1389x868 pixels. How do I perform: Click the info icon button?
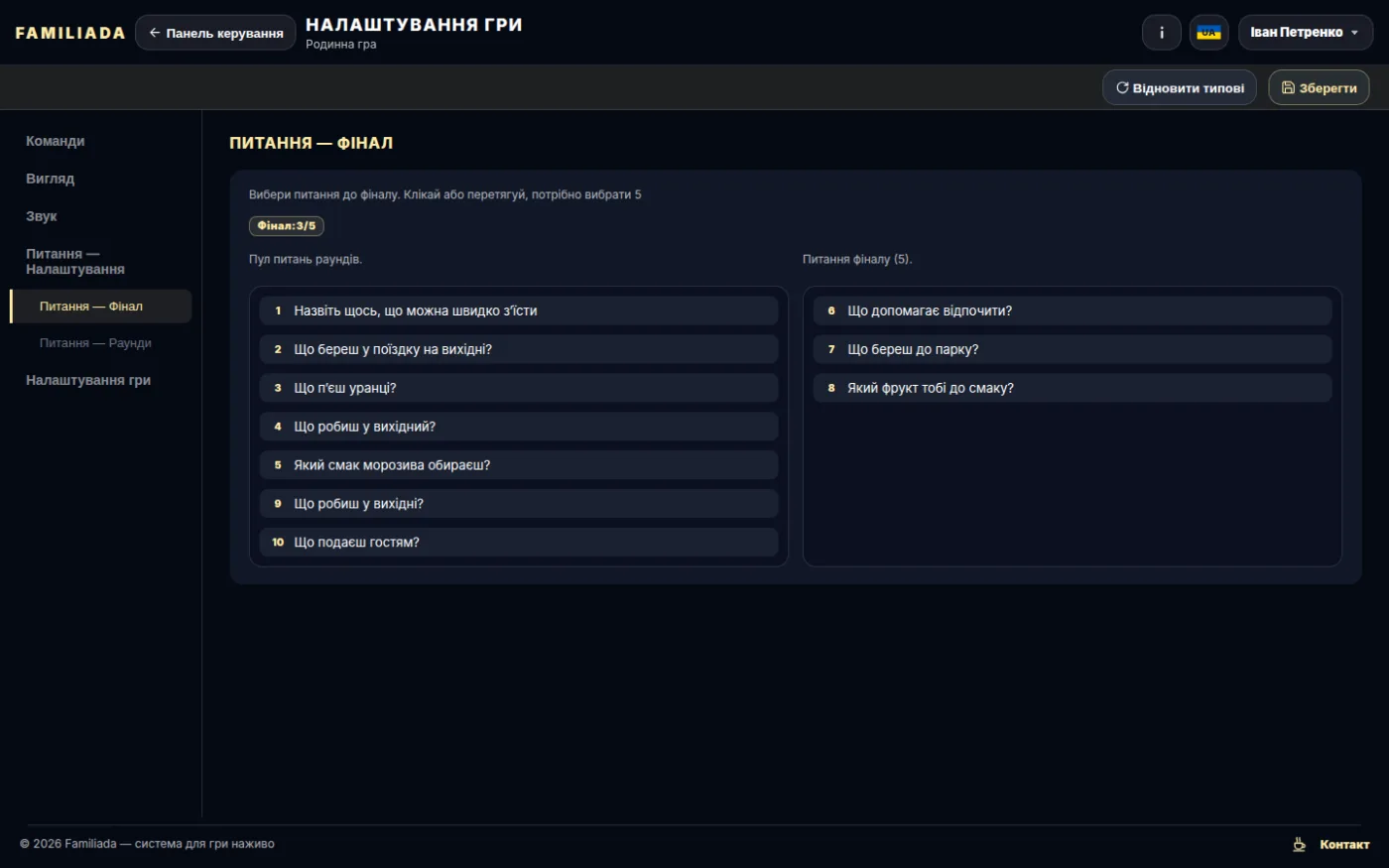[1162, 33]
